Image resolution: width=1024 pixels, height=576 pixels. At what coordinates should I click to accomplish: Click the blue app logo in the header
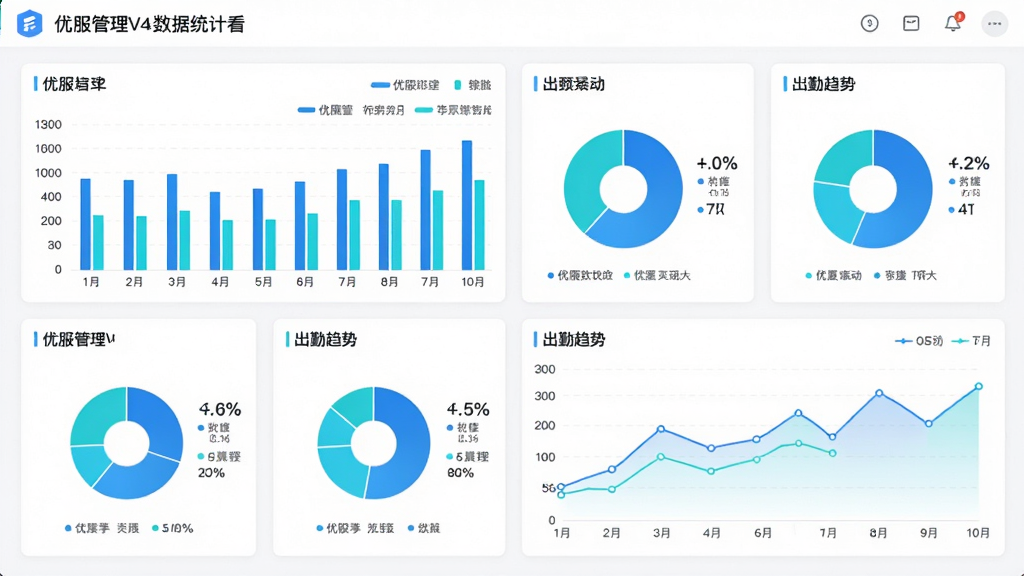(29, 24)
